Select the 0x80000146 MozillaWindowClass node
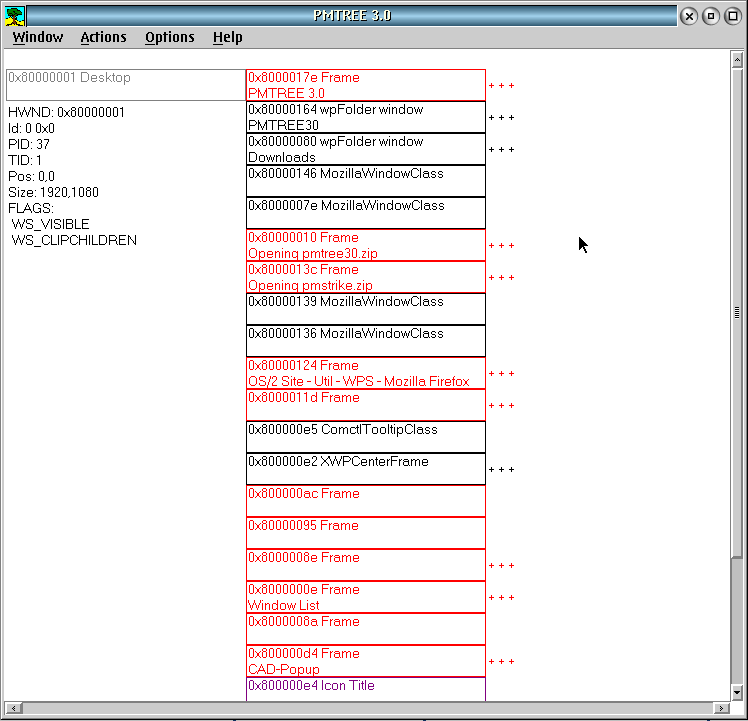The width and height of the screenshot is (748, 721). coord(366,181)
